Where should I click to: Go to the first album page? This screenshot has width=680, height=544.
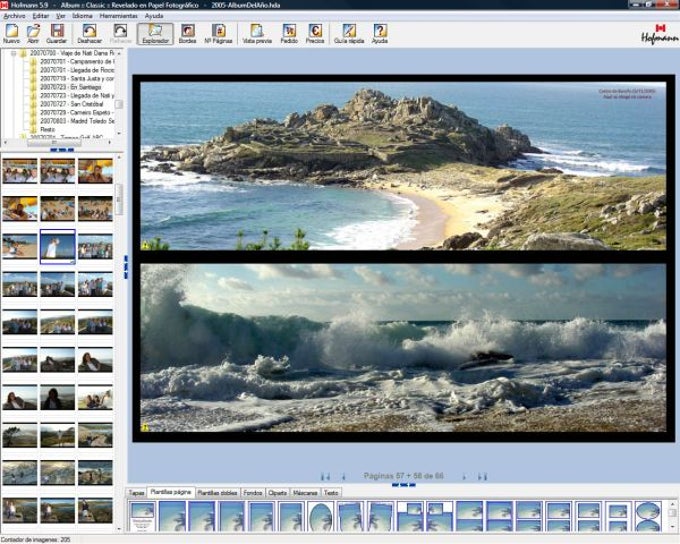325,476
